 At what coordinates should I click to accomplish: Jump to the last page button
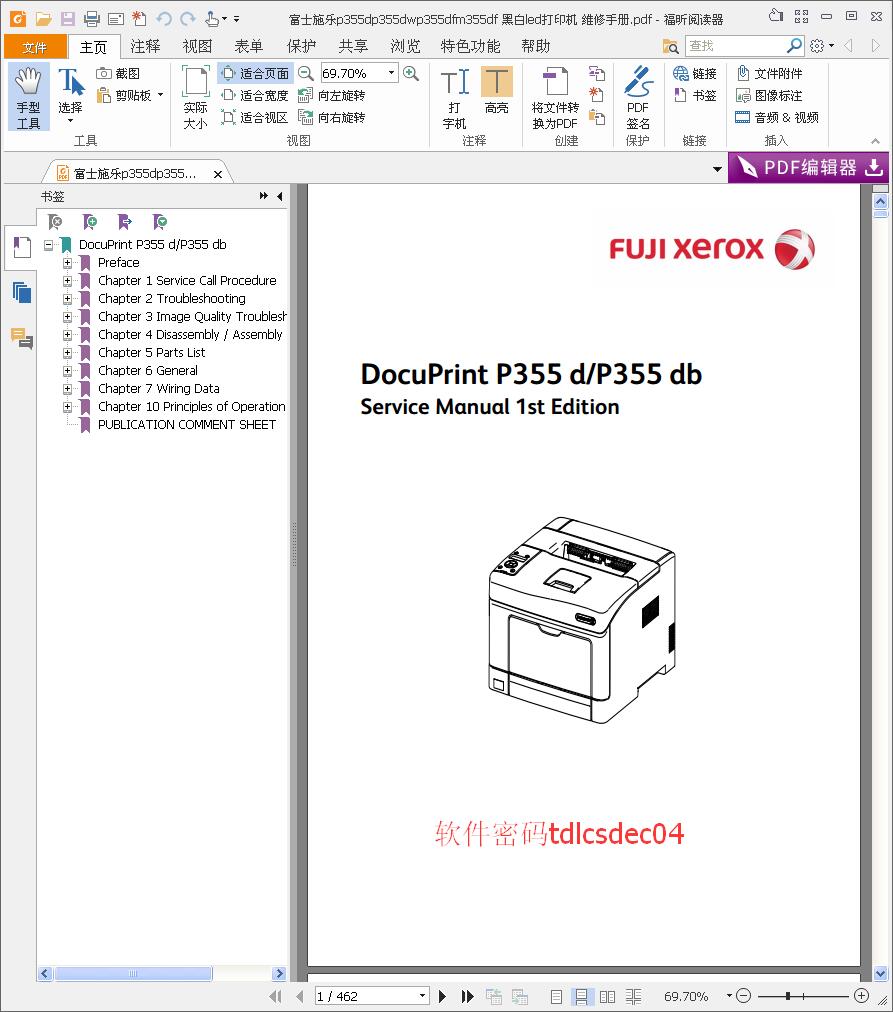467,997
